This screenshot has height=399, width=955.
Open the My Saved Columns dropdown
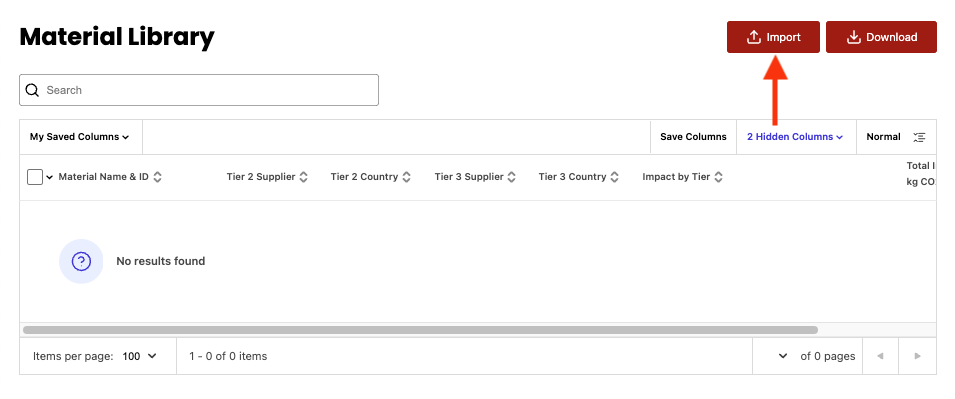click(x=80, y=137)
